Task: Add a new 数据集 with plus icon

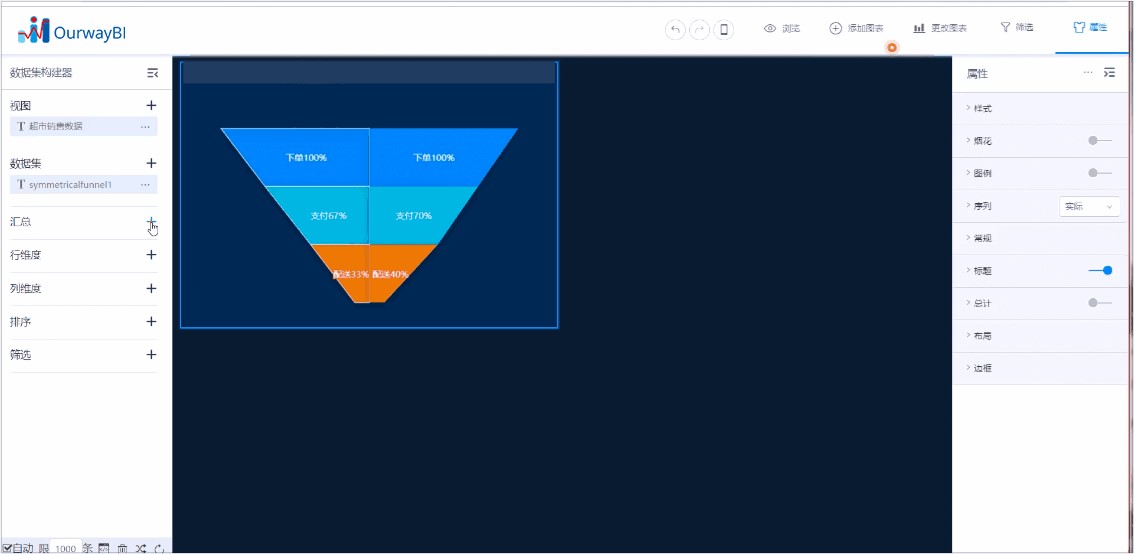Action: pyautogui.click(x=151, y=163)
